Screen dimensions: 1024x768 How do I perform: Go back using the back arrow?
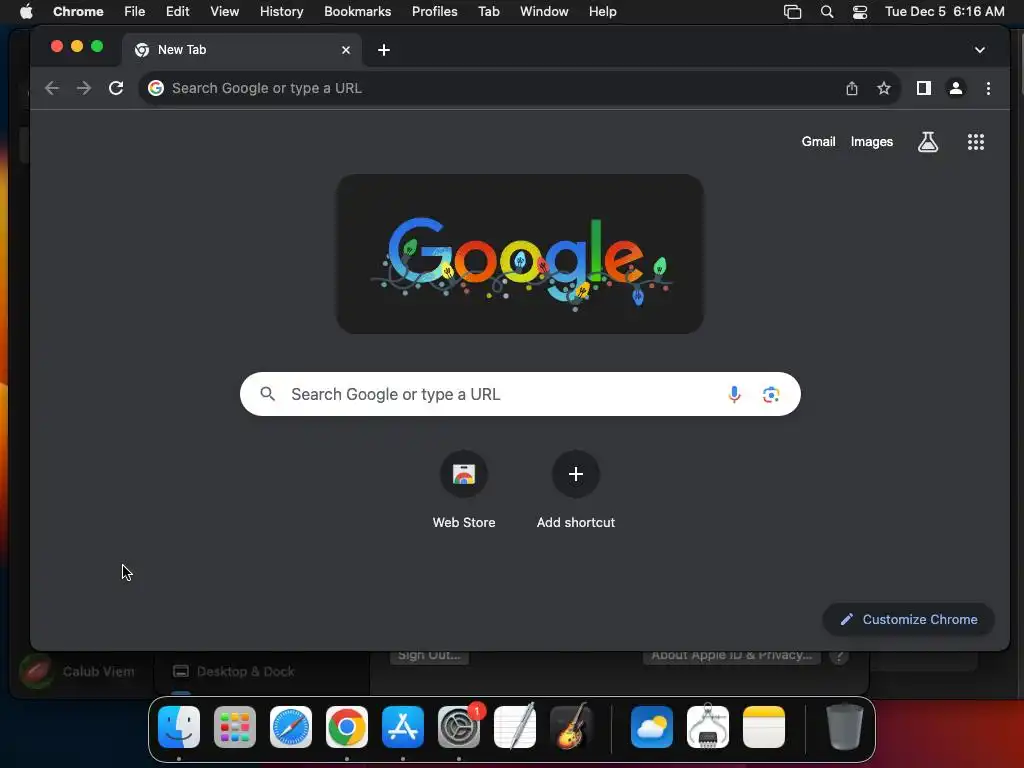coord(52,88)
